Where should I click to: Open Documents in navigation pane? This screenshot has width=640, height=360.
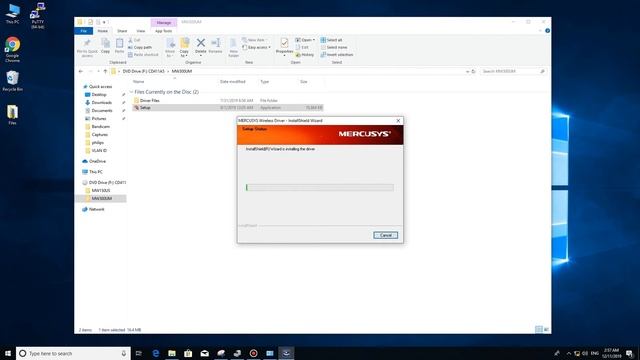[x=102, y=111]
